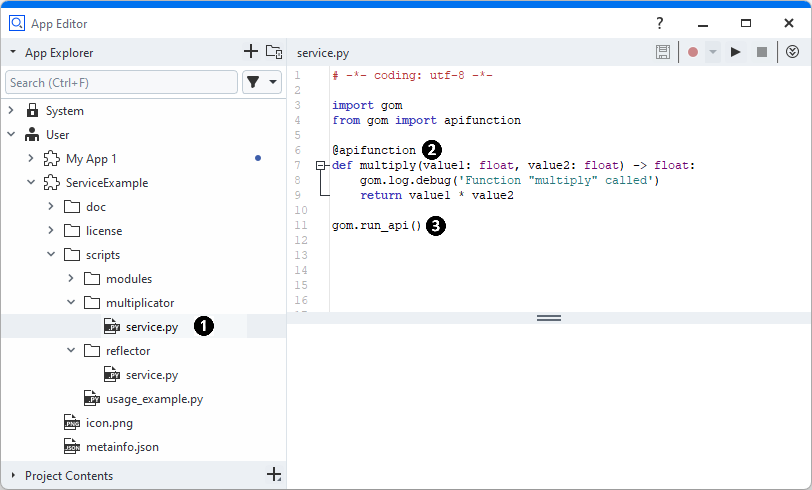Start recording with the red record button
Image resolution: width=812 pixels, height=490 pixels.
(692, 52)
